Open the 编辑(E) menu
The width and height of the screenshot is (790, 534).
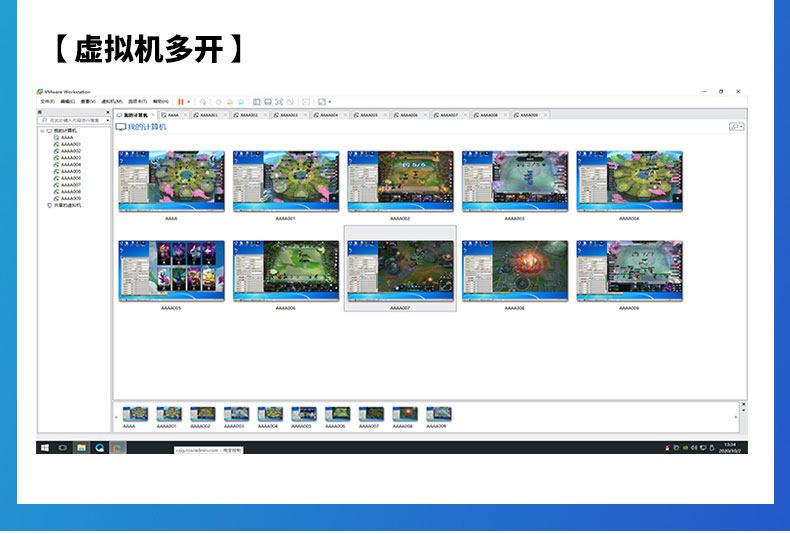[x=68, y=102]
